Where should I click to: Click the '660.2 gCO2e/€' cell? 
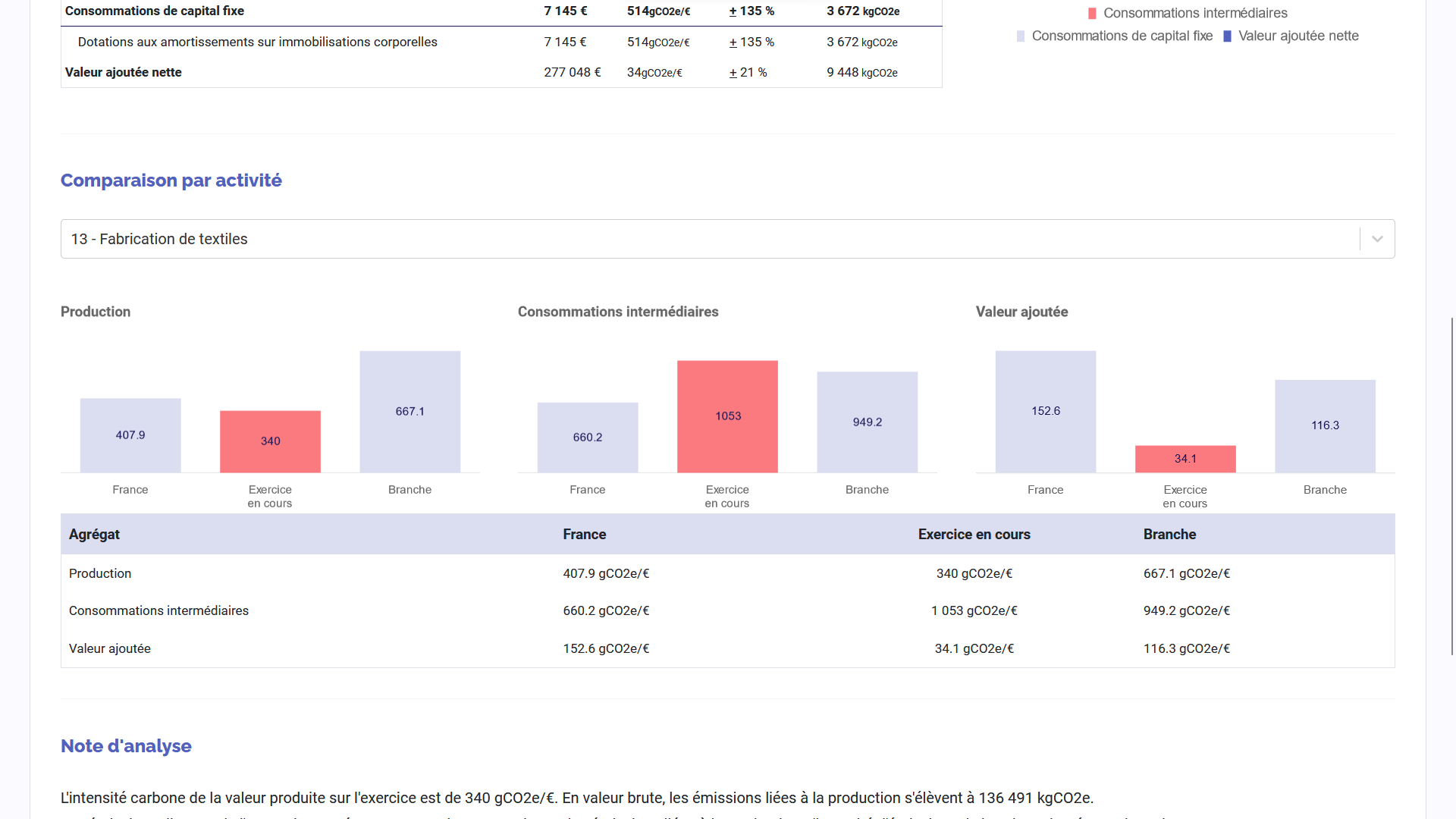click(x=606, y=611)
